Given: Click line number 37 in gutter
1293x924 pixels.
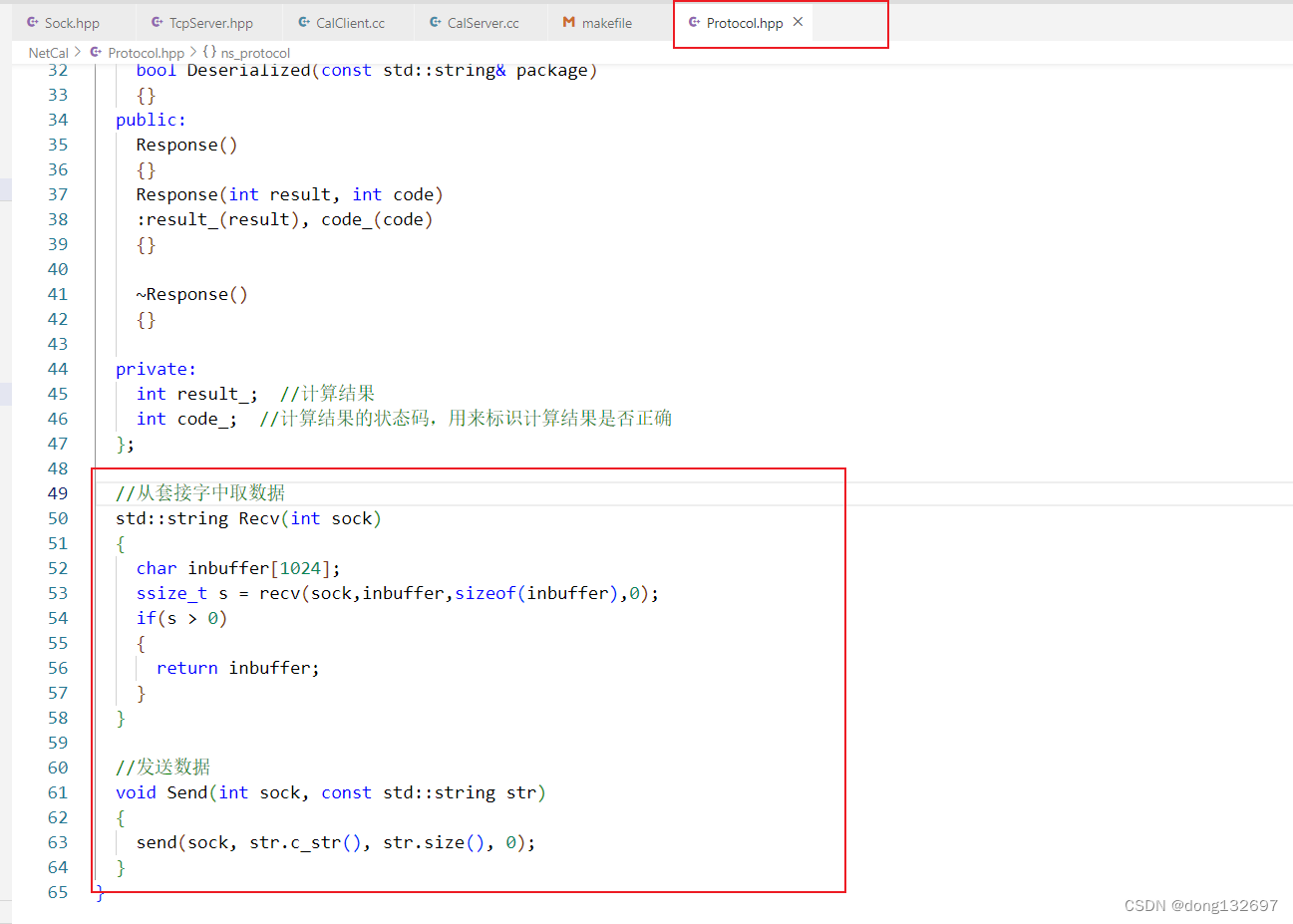Looking at the screenshot, I should tap(58, 194).
